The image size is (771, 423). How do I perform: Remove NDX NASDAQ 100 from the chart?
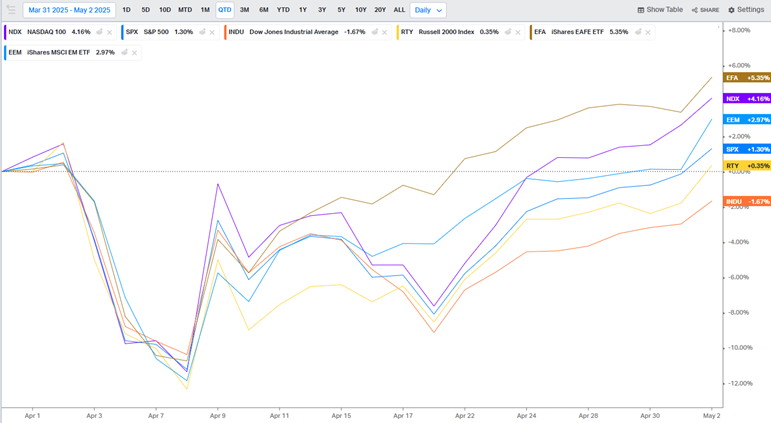[110, 32]
